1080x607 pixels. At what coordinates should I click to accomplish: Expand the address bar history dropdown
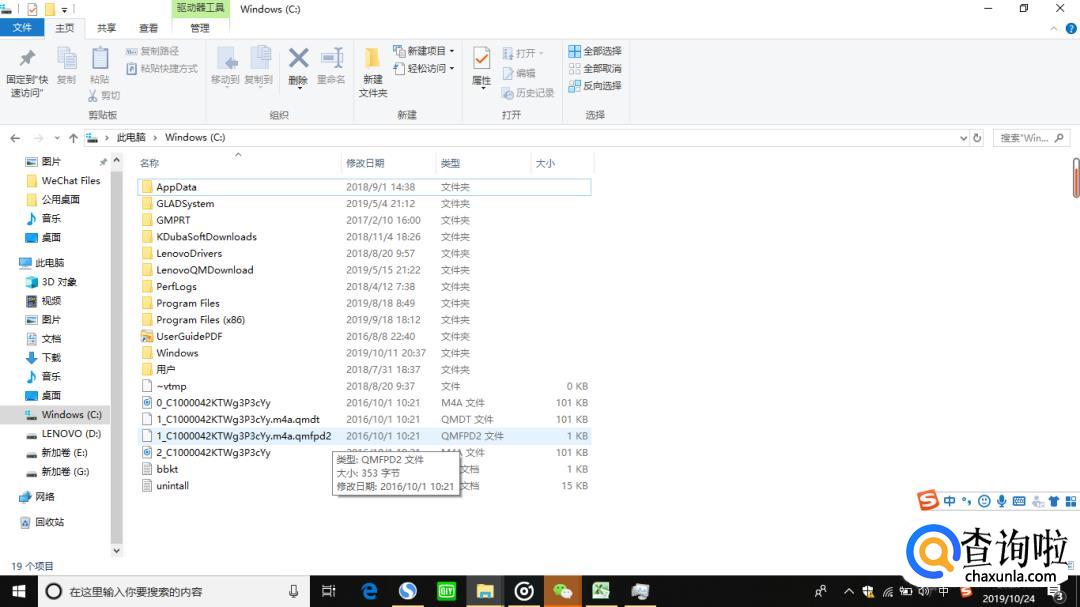coord(963,138)
